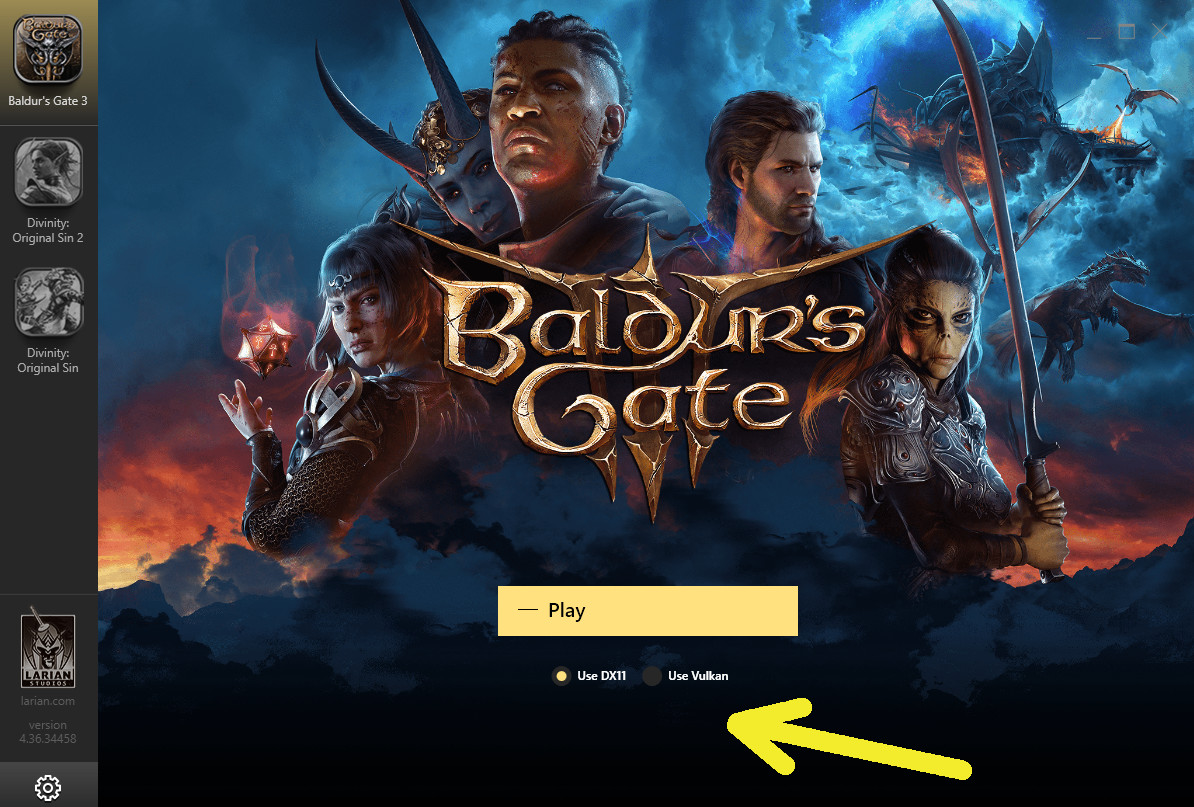This screenshot has height=807, width=1194.
Task: Click the Use DX11 text label
Action: (x=602, y=675)
